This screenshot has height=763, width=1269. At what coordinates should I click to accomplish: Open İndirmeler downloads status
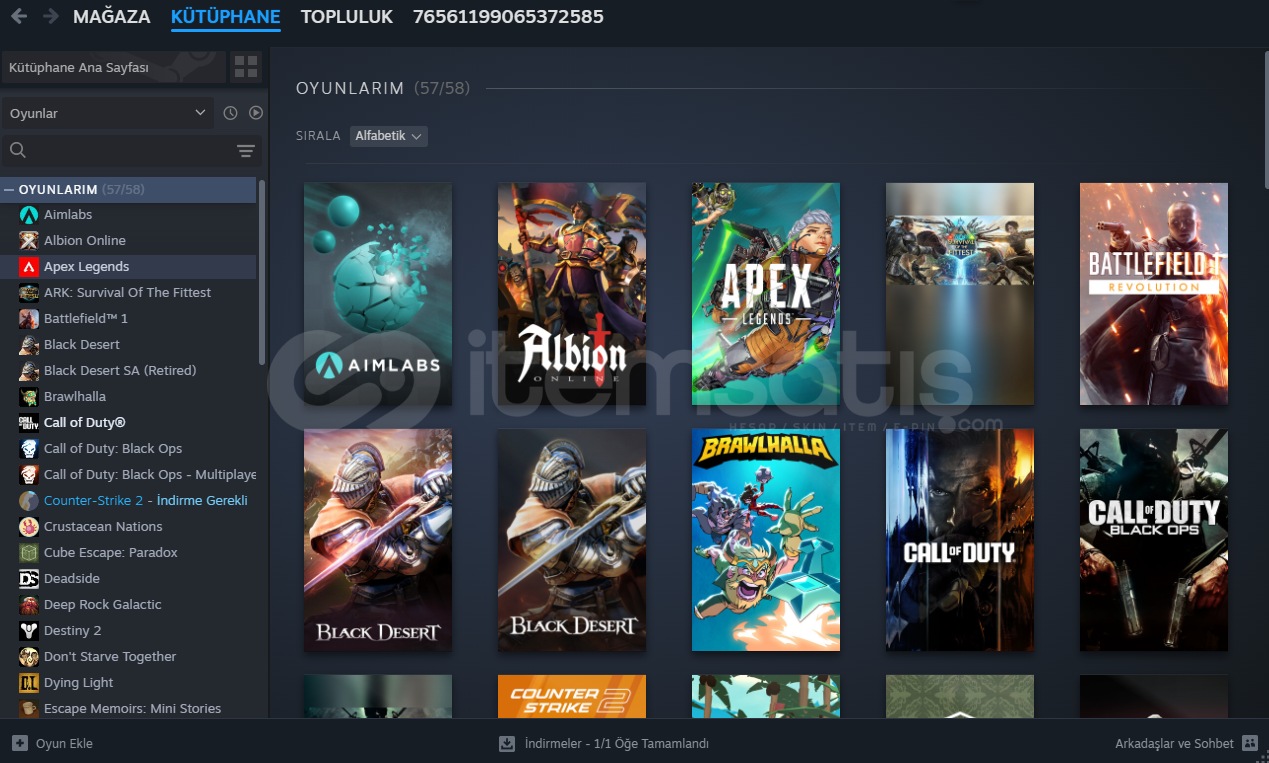coord(604,744)
